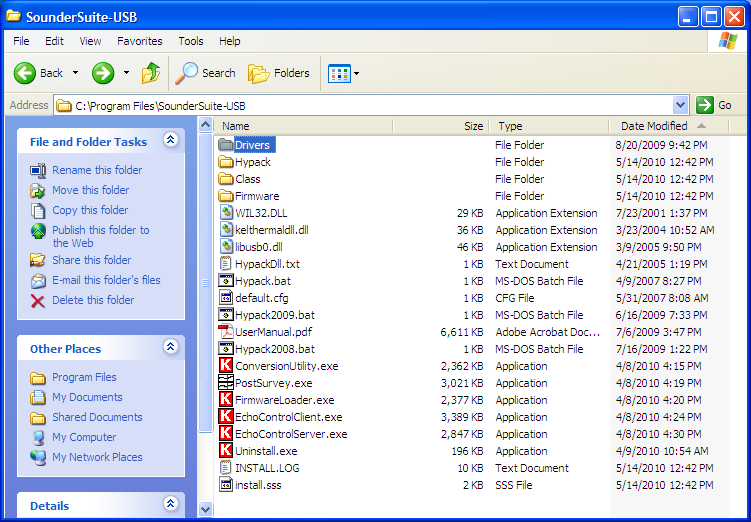Open the Views dropdown button
This screenshot has width=751, height=522.
[x=344, y=73]
